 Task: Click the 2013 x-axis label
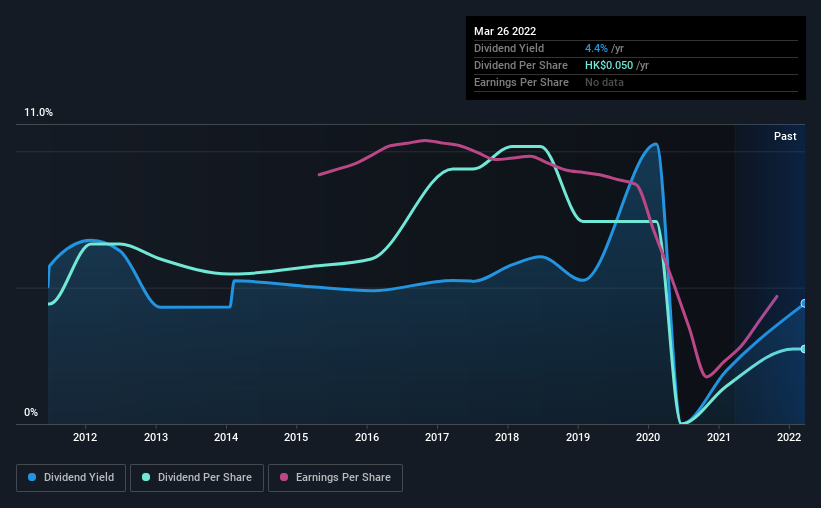pyautogui.click(x=156, y=437)
